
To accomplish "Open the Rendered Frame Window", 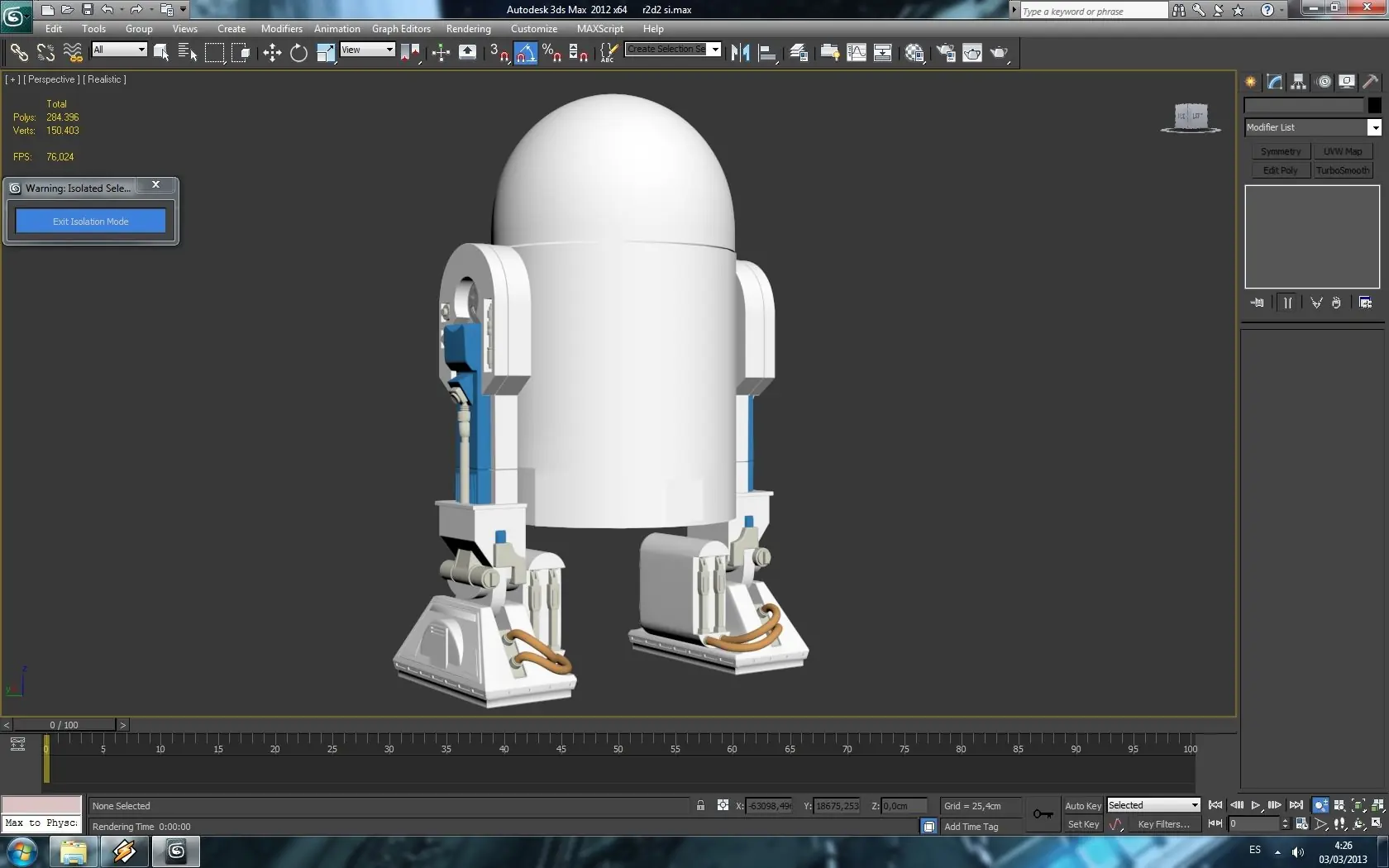I will coord(972,53).
